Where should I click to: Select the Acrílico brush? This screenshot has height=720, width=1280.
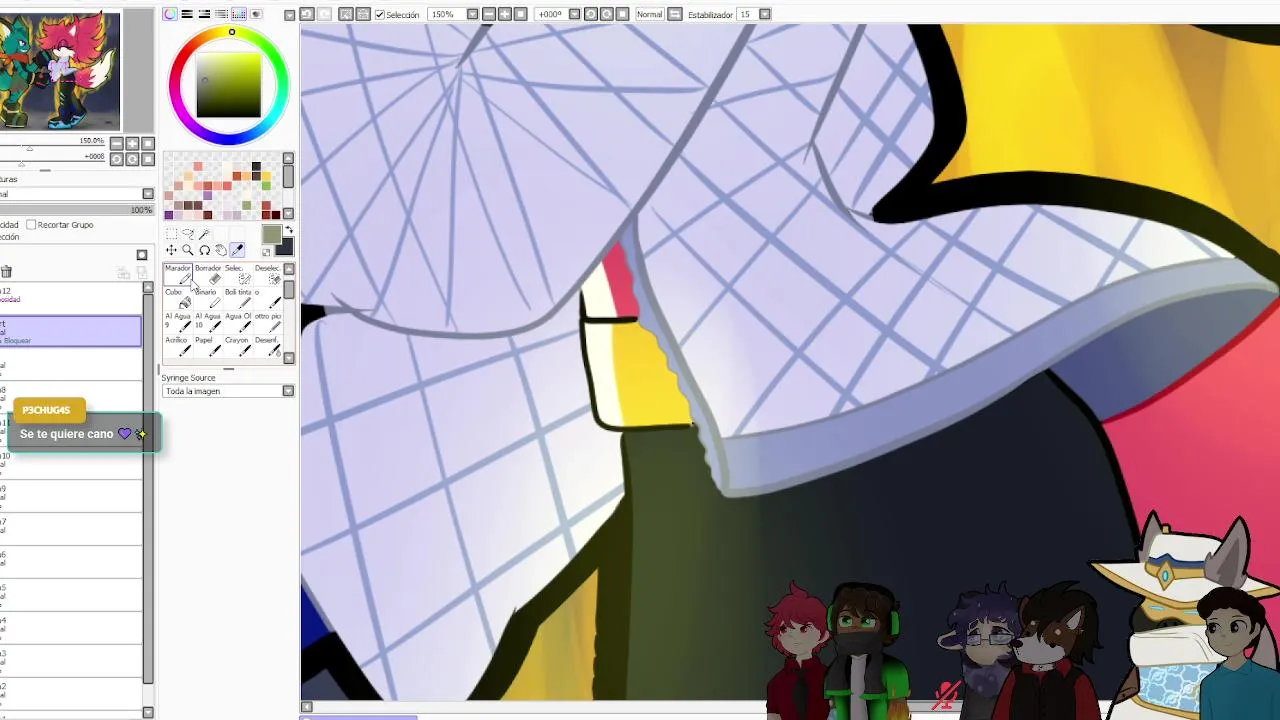pos(178,347)
